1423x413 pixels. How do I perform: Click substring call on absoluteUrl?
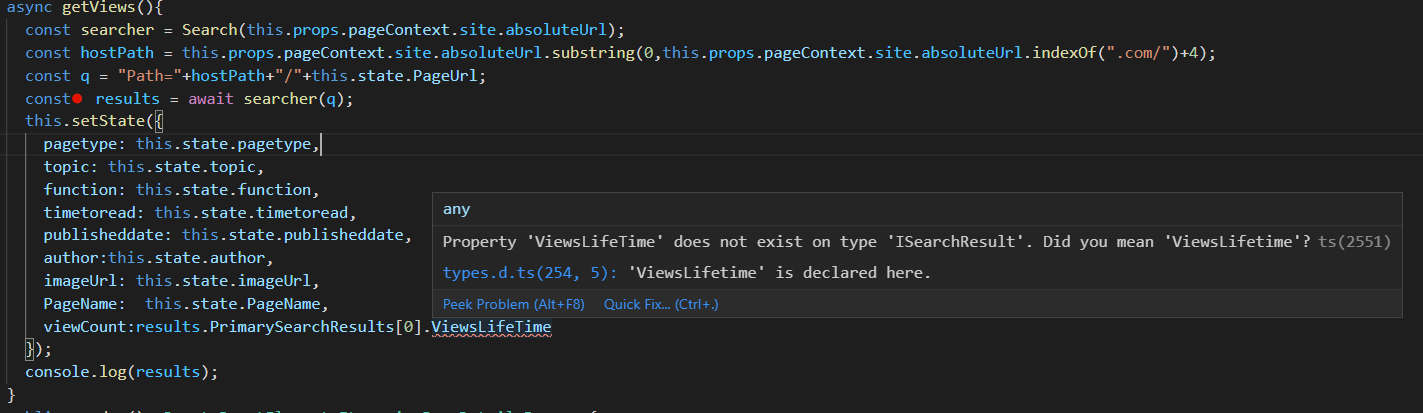pos(595,52)
